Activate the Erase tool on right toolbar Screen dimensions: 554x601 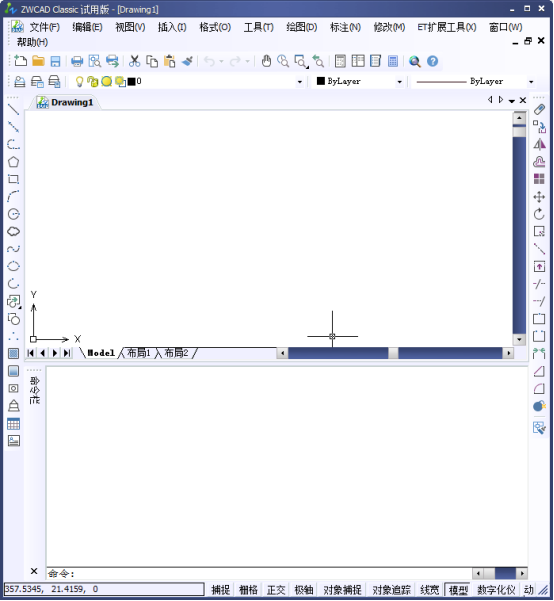[x=539, y=109]
